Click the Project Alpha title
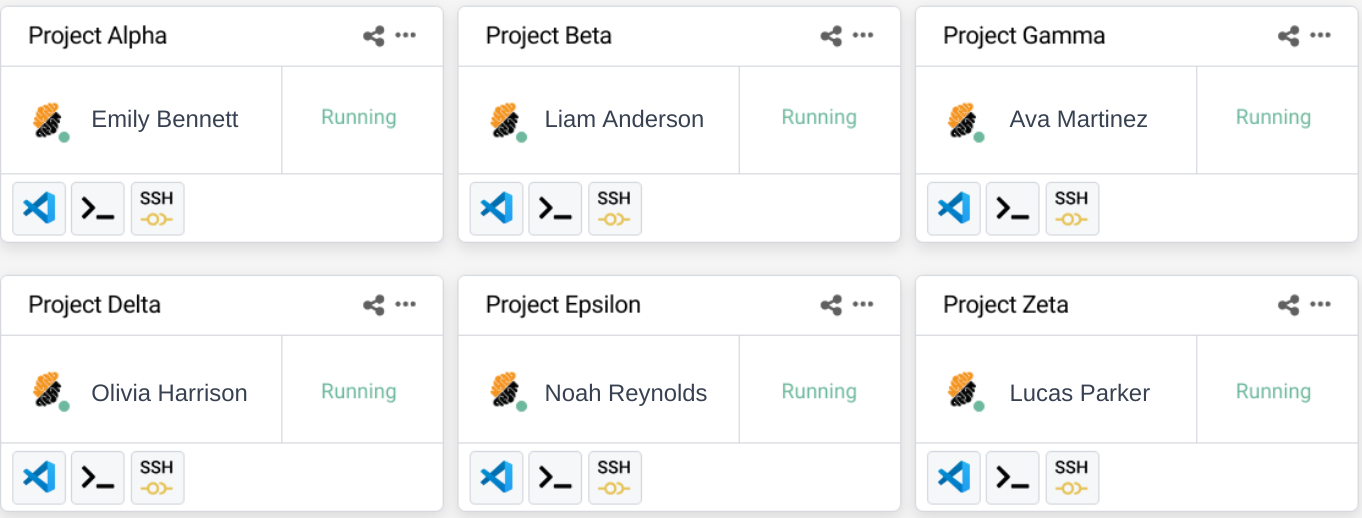Image resolution: width=1362 pixels, height=518 pixels. click(x=97, y=36)
